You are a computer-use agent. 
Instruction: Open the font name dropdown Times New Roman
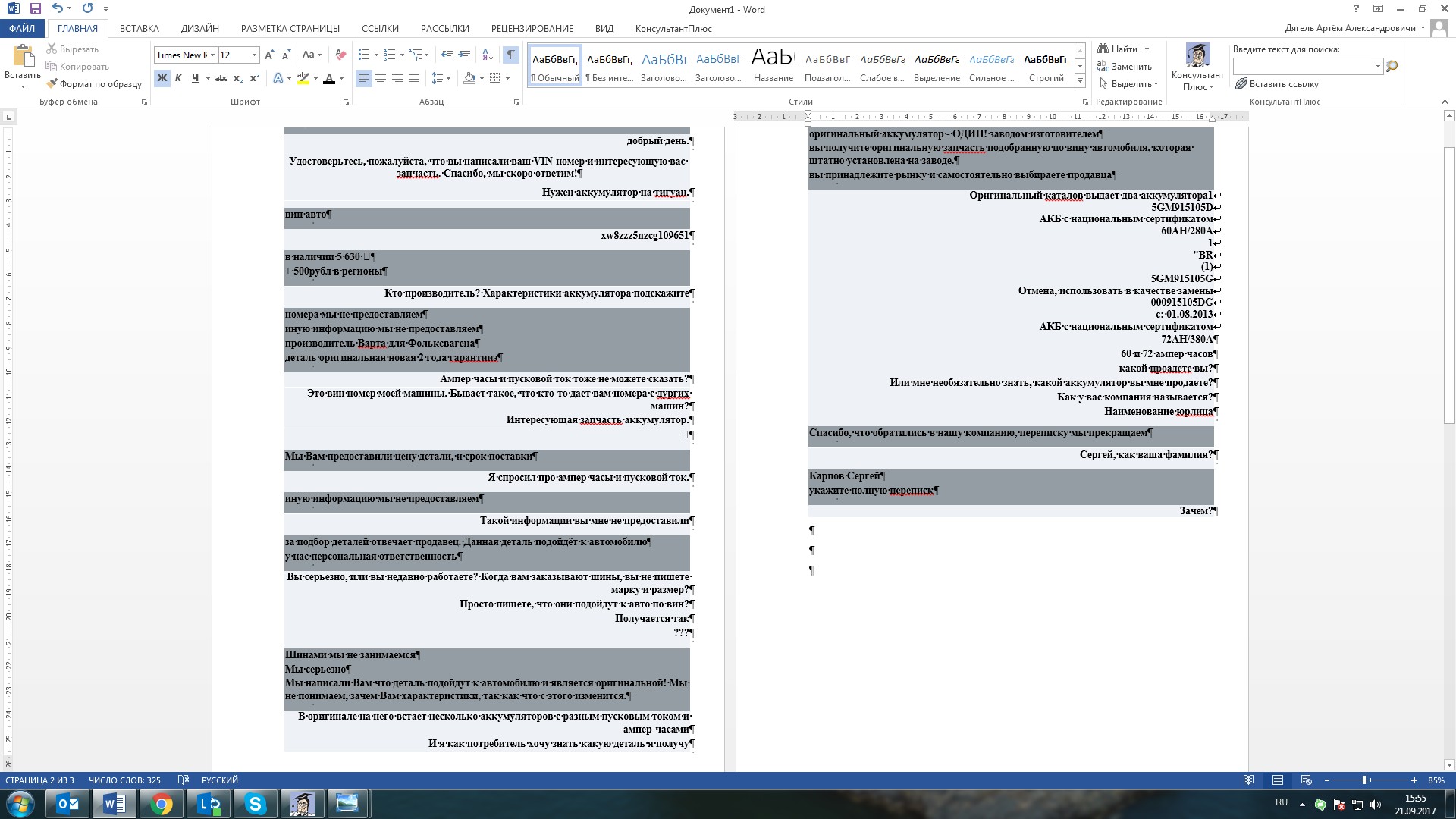point(213,55)
